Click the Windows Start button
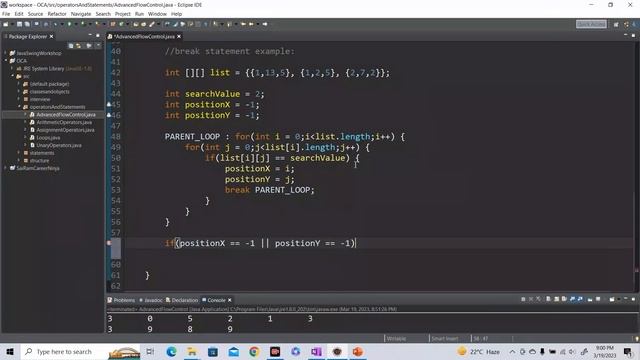 (x=10, y=351)
